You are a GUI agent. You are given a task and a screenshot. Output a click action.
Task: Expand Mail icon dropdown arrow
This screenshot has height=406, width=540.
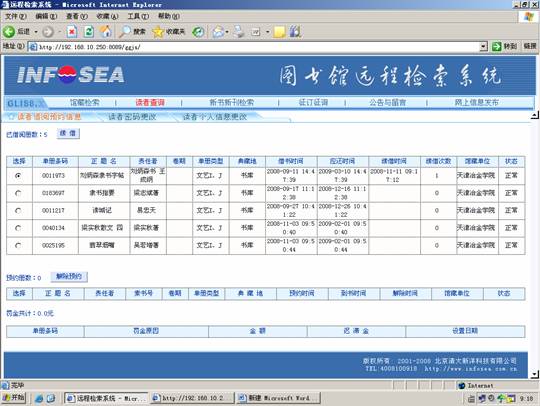tap(227, 32)
